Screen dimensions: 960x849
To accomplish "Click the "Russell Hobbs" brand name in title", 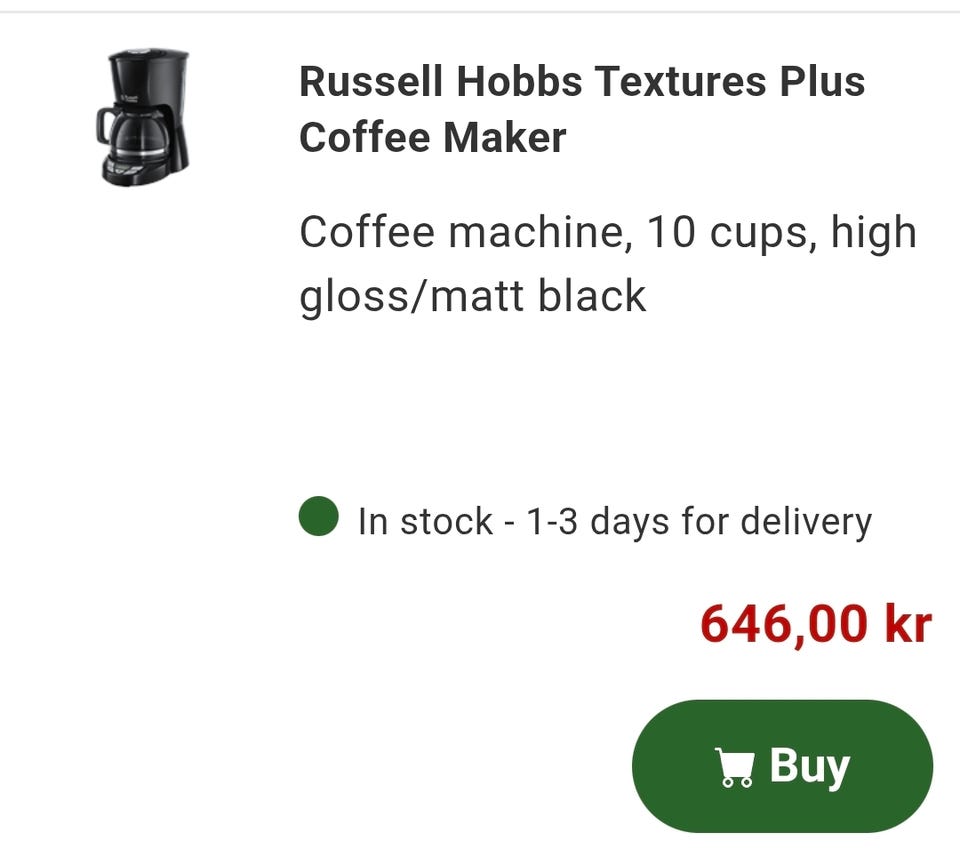I will [x=441, y=81].
